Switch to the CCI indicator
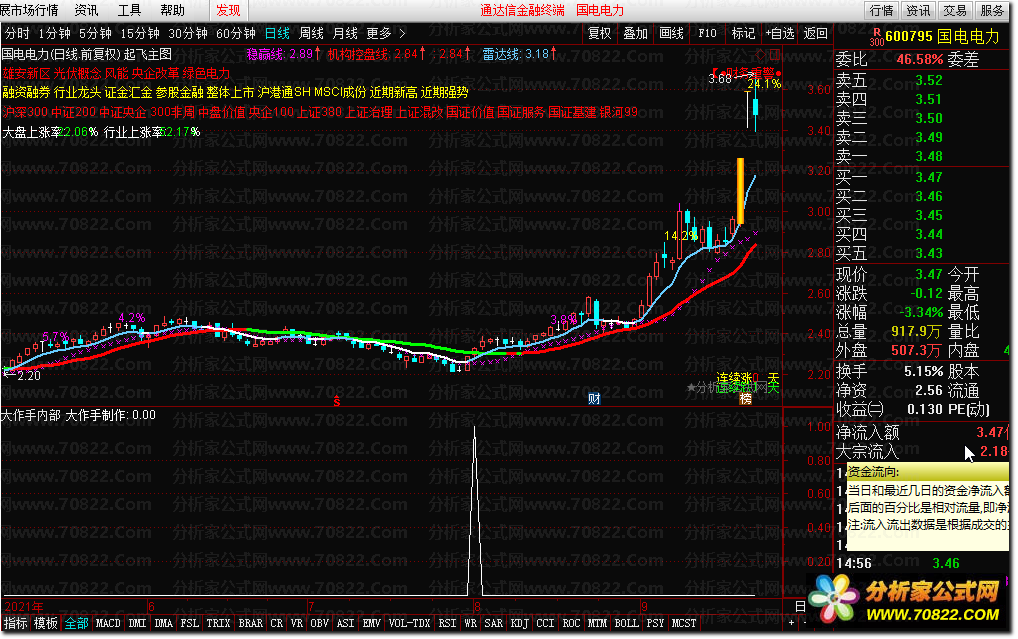 pyautogui.click(x=545, y=623)
